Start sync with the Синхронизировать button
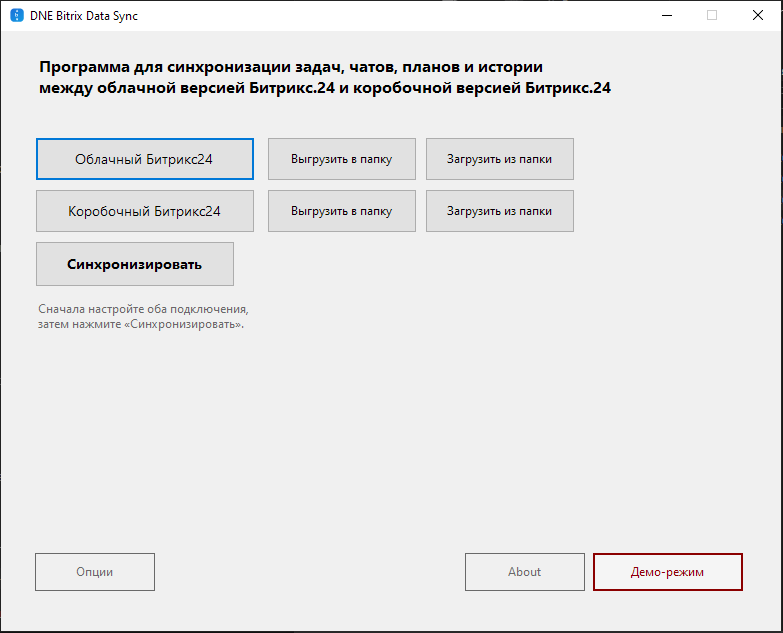Screen dimensions: 783x633 point(135,264)
